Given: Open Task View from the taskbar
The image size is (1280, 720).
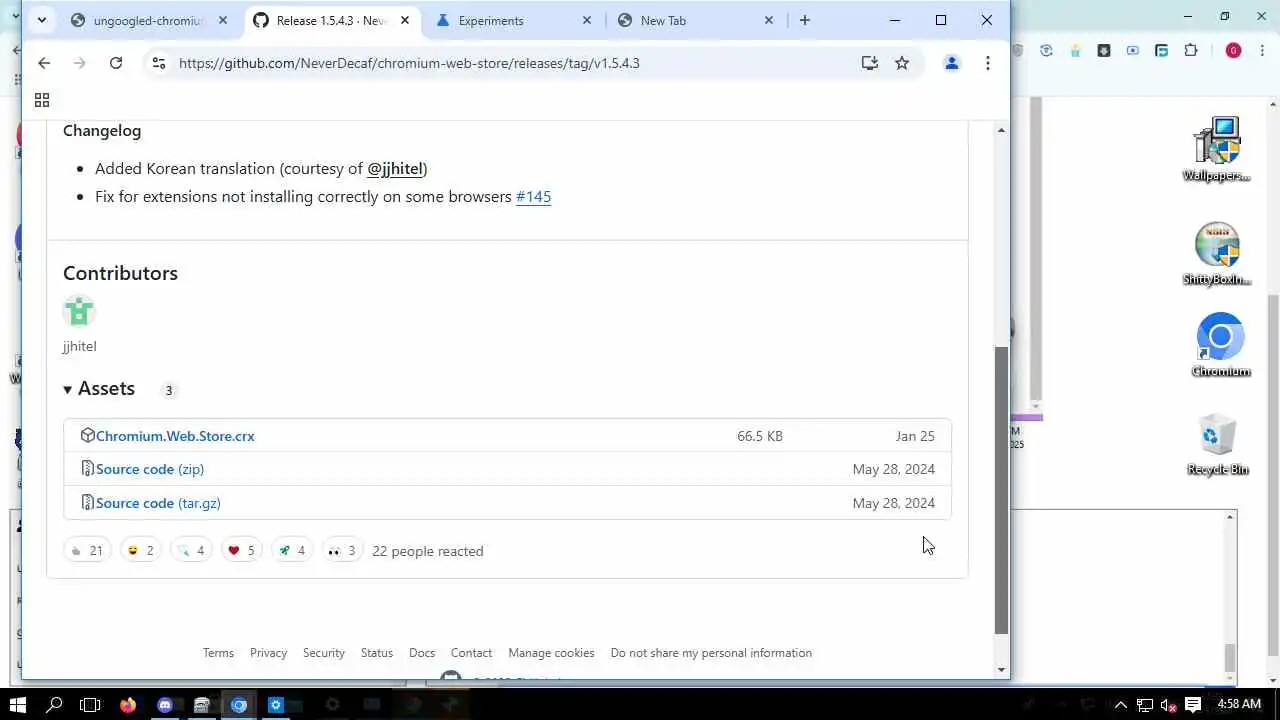Looking at the screenshot, I should pyautogui.click(x=90, y=705).
